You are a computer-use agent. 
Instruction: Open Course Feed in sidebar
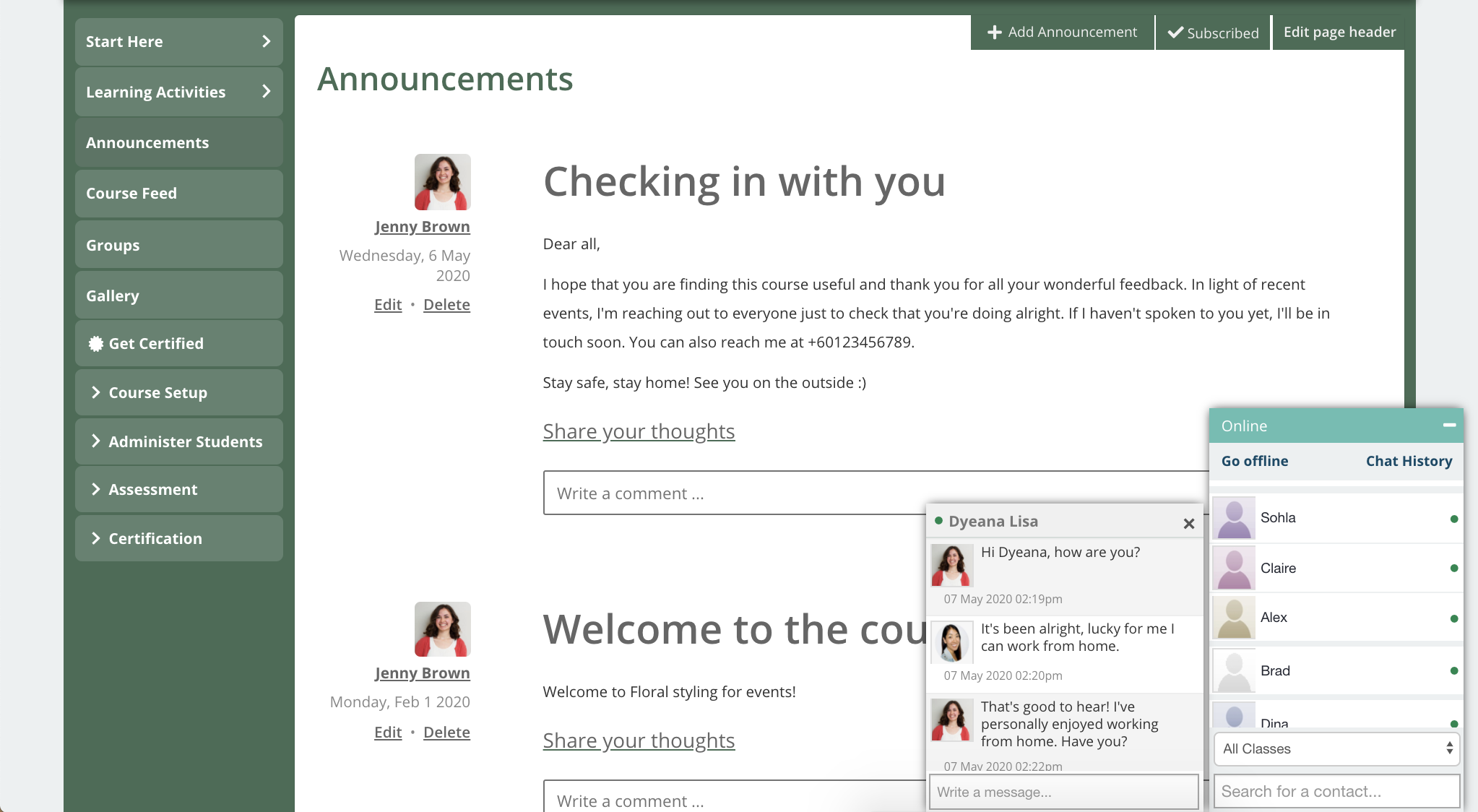(131, 194)
